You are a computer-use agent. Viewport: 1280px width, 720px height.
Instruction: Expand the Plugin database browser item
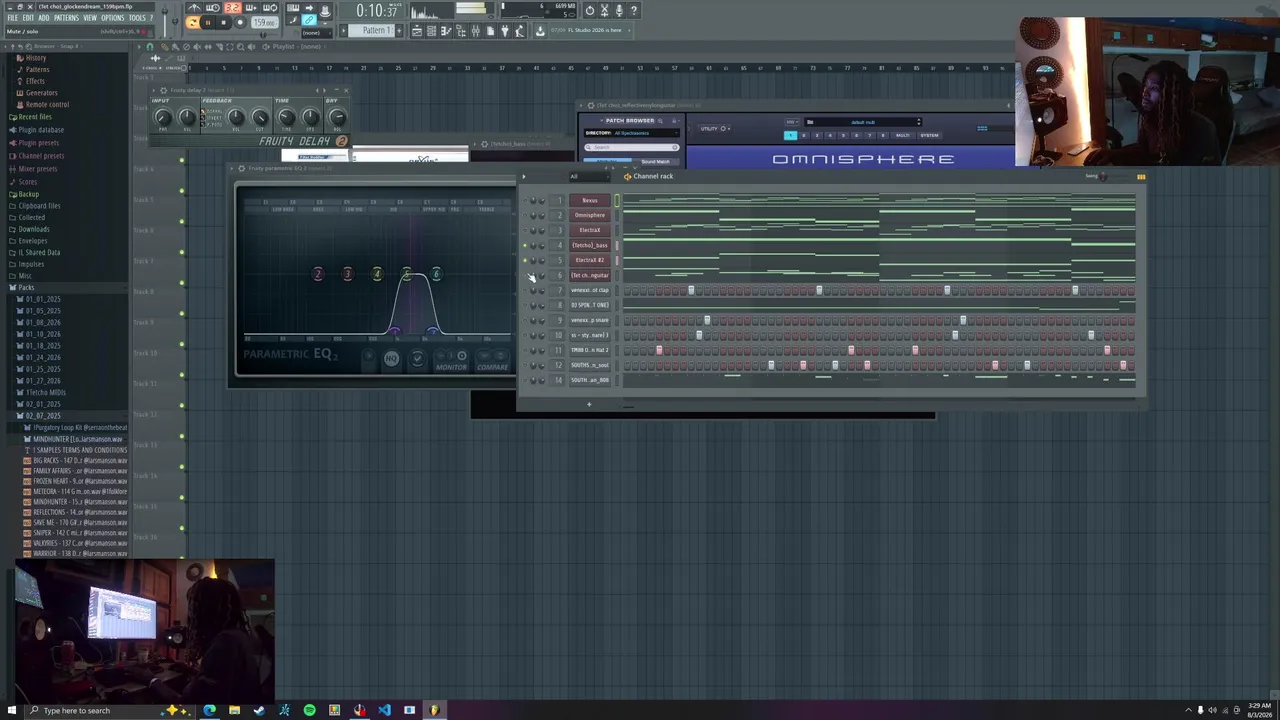tap(40, 130)
